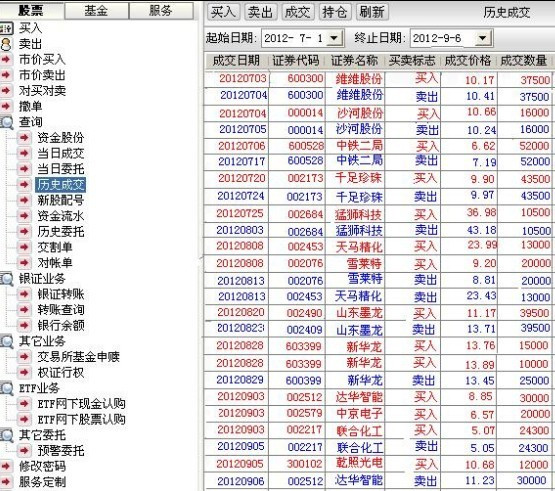Click the 持仓 toolbar button
555x491 pixels.
click(334, 12)
